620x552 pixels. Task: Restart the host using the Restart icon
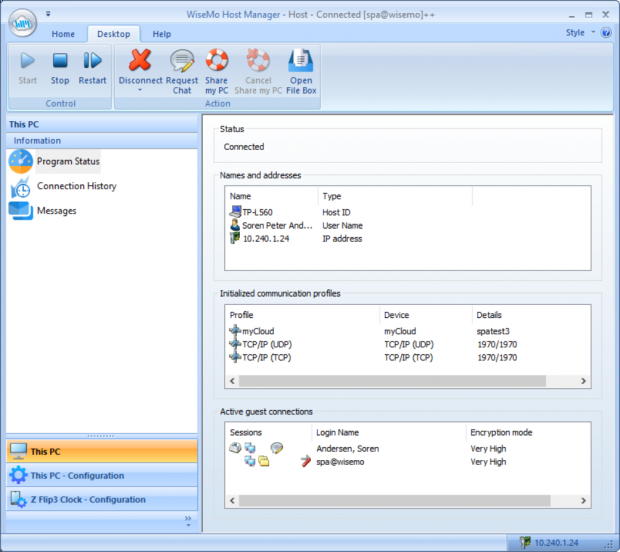[x=93, y=60]
